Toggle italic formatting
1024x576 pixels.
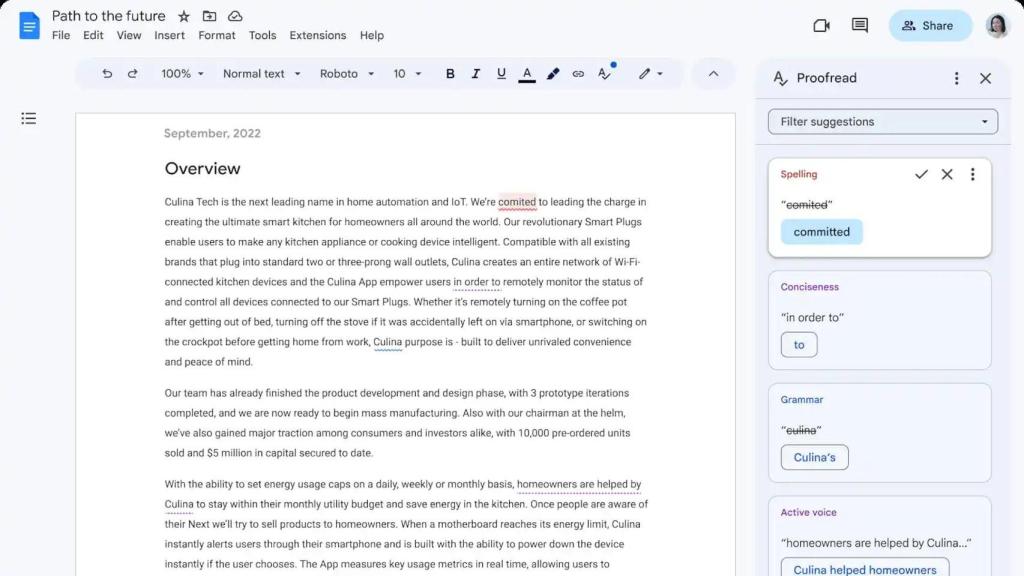[476, 73]
